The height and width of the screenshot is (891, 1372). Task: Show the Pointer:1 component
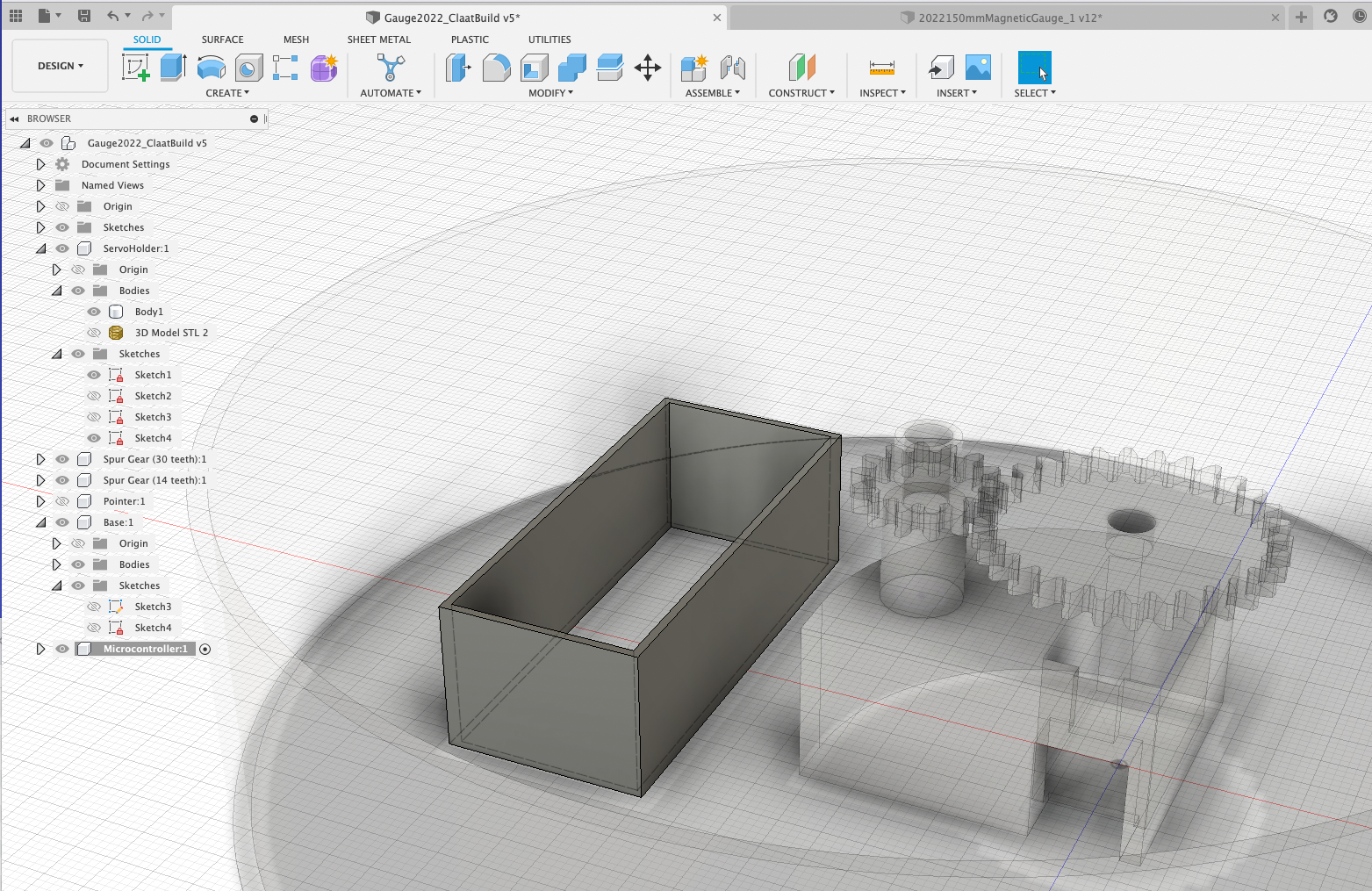pyautogui.click(x=62, y=501)
